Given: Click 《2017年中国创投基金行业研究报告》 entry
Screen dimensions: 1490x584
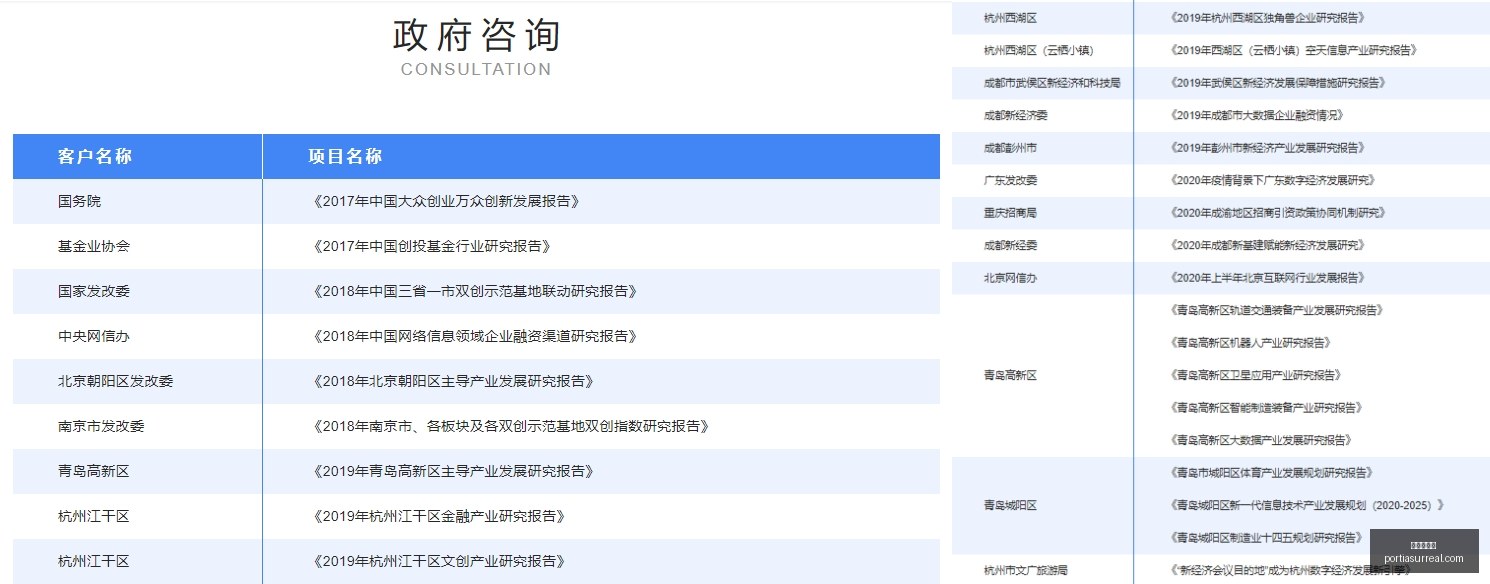Looking at the screenshot, I should 432,246.
